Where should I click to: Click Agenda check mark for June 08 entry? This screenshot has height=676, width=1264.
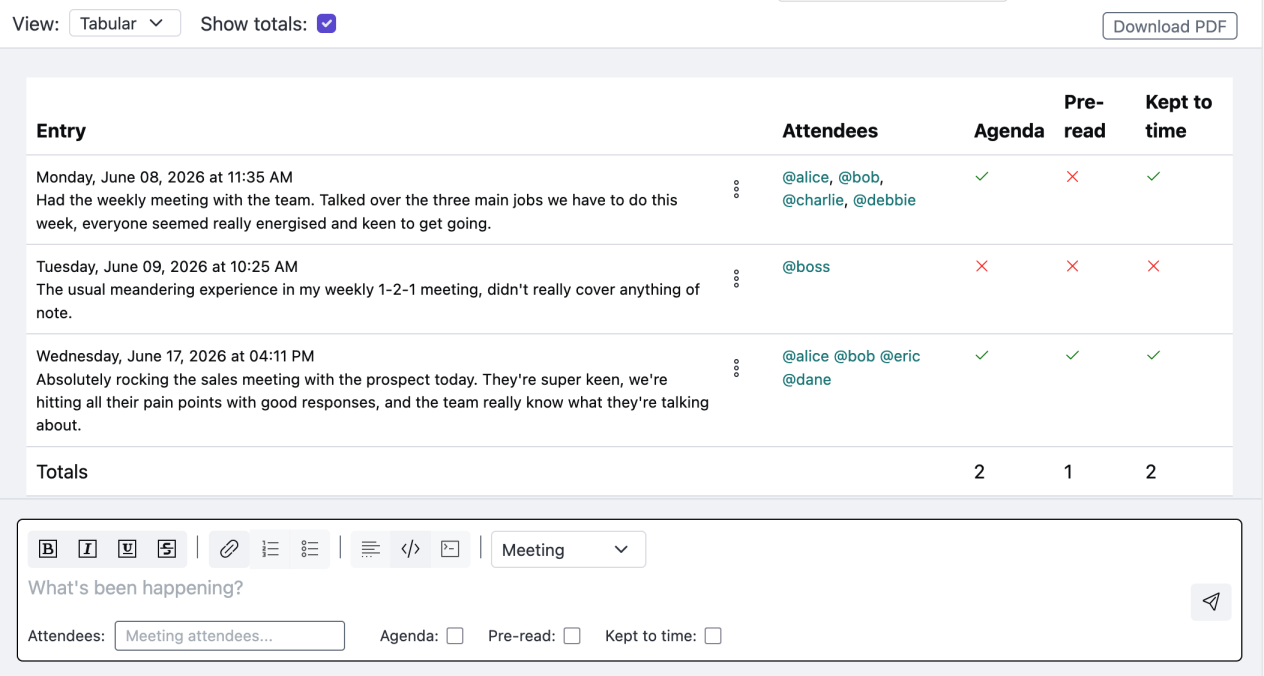click(x=982, y=177)
